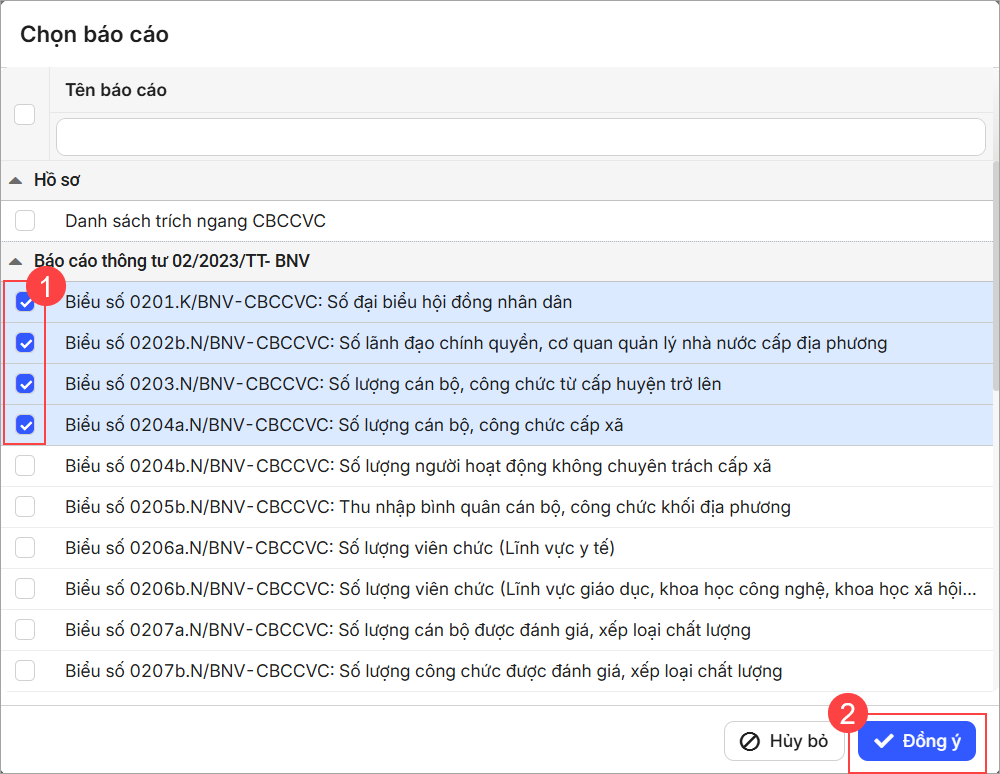Click the Tên báo cáo search field

520,137
